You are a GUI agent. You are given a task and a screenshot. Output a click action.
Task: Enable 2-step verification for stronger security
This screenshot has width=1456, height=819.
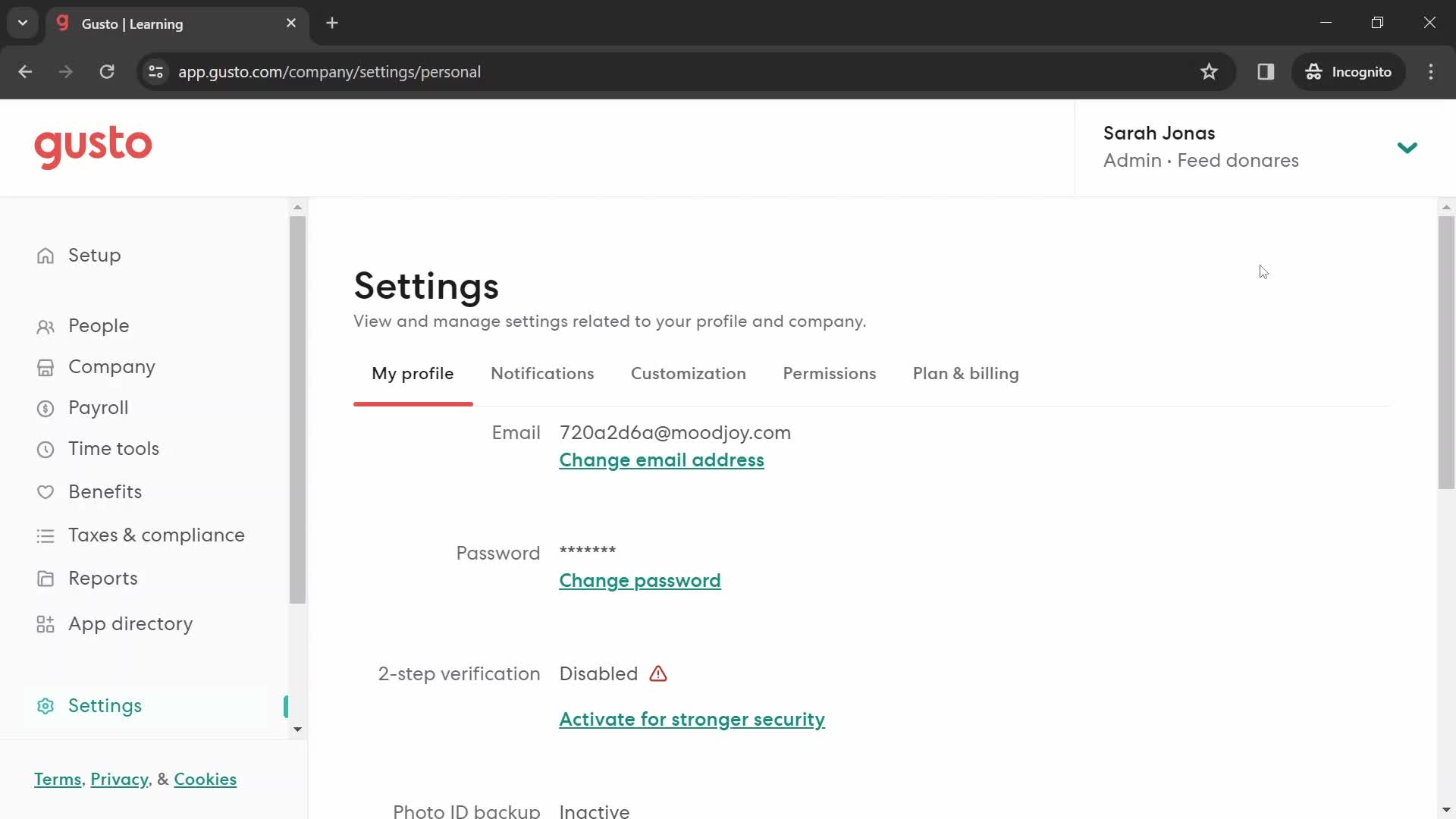692,719
